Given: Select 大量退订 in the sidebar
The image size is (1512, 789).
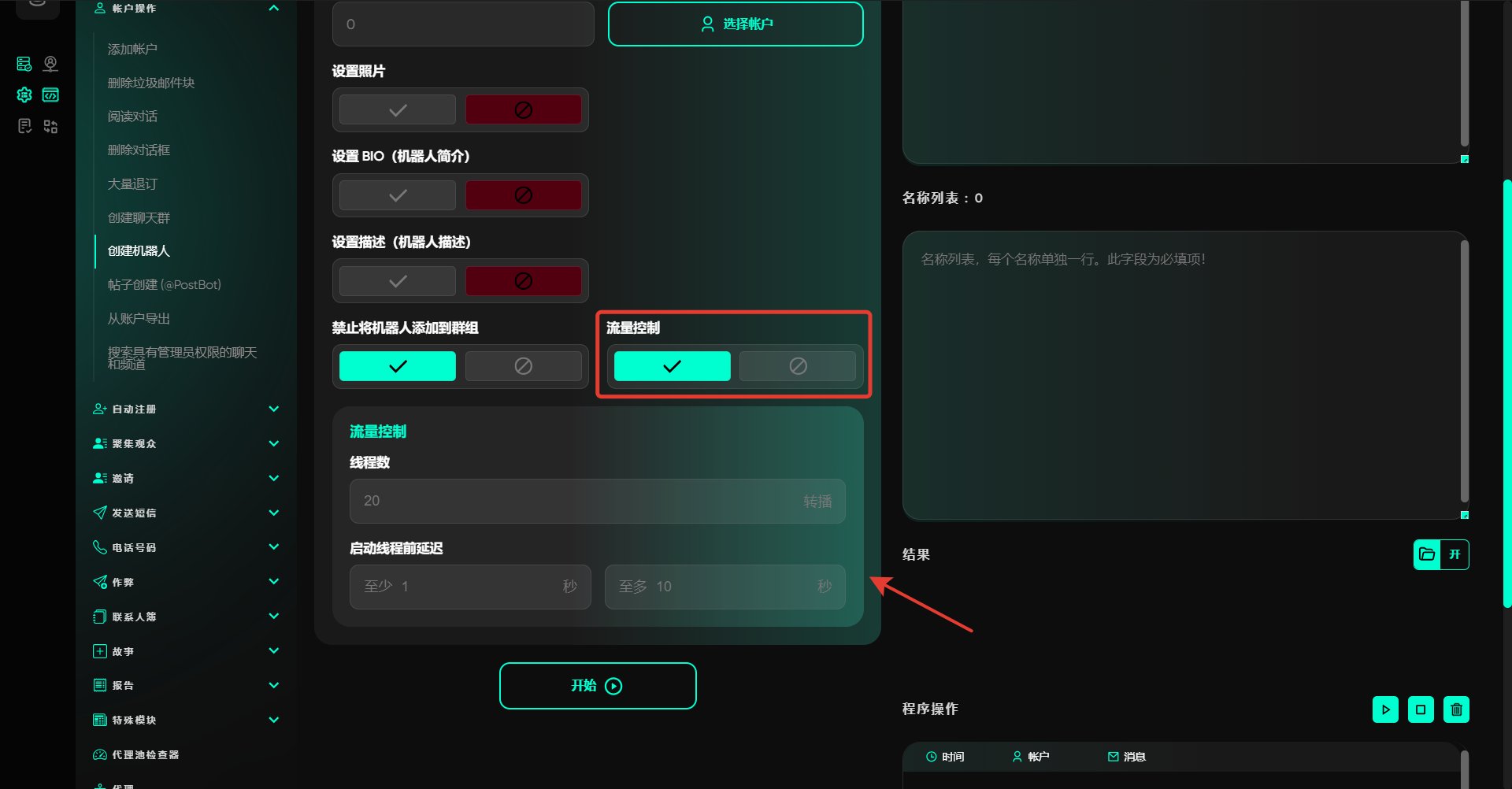Looking at the screenshot, I should 132,184.
